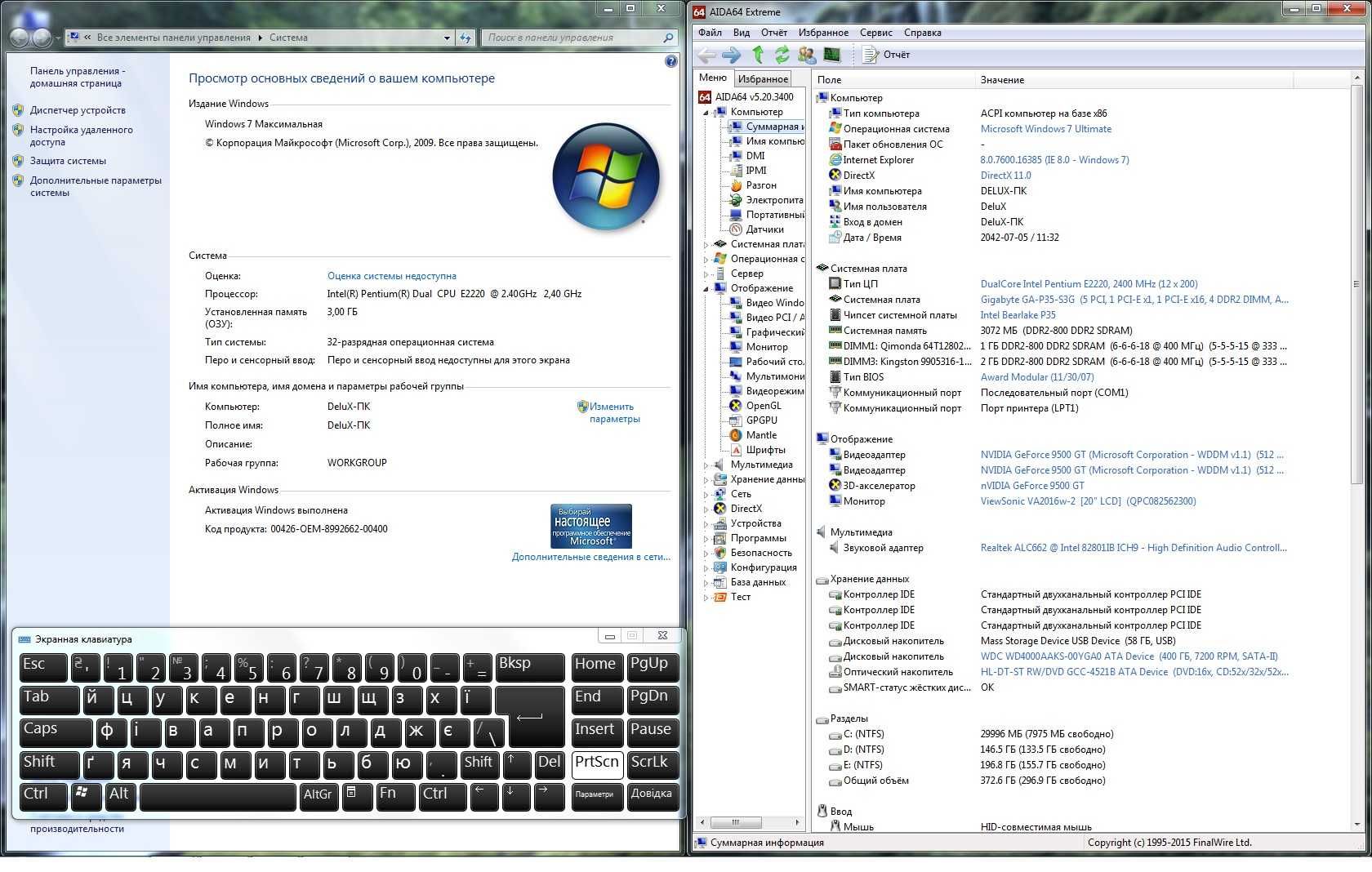Image resolution: width=1372 pixels, height=872 pixels.
Task: Open the Справка menu in AIDA64
Action: (923, 33)
